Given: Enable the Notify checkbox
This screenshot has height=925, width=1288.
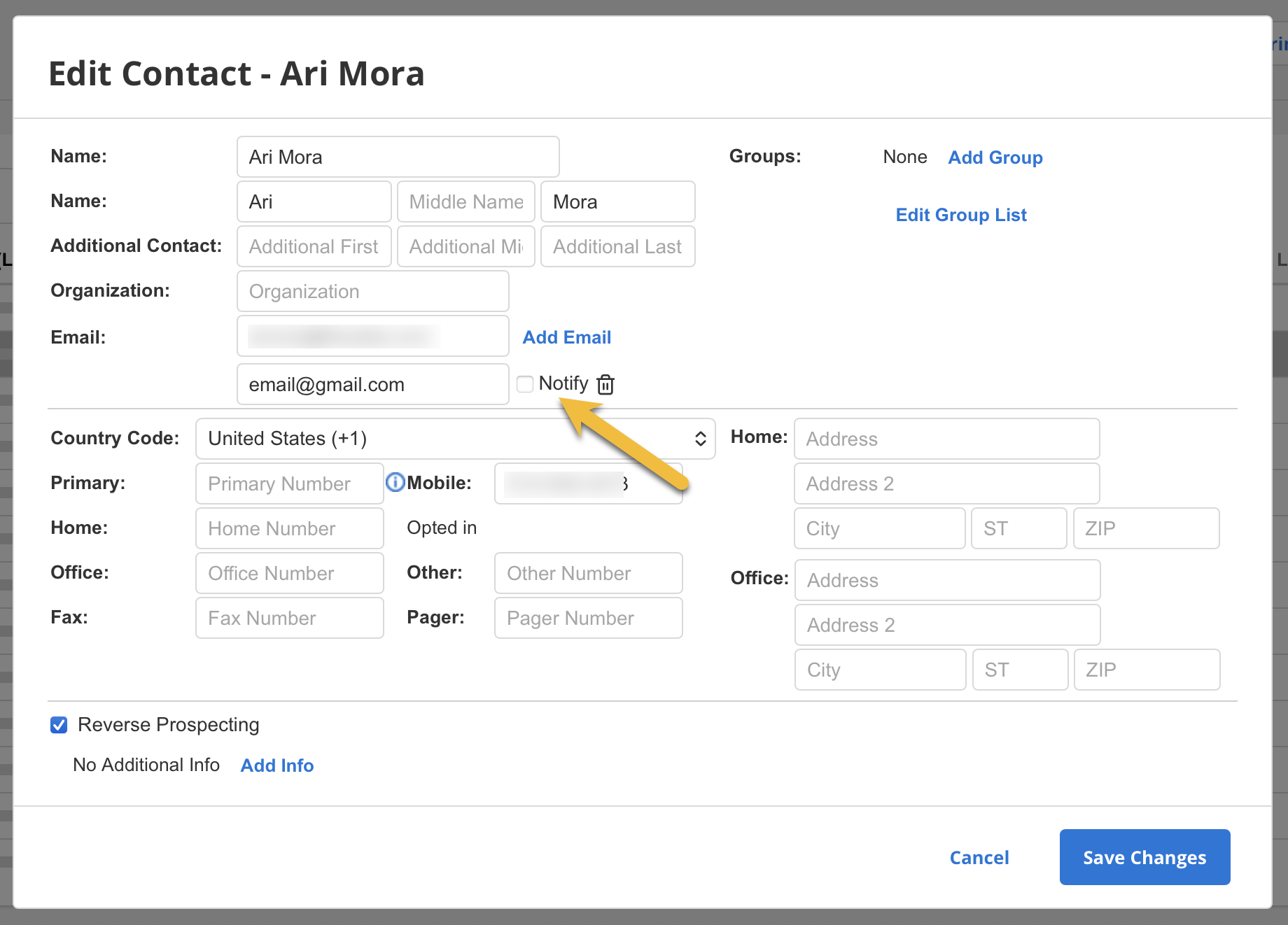Looking at the screenshot, I should (x=525, y=383).
